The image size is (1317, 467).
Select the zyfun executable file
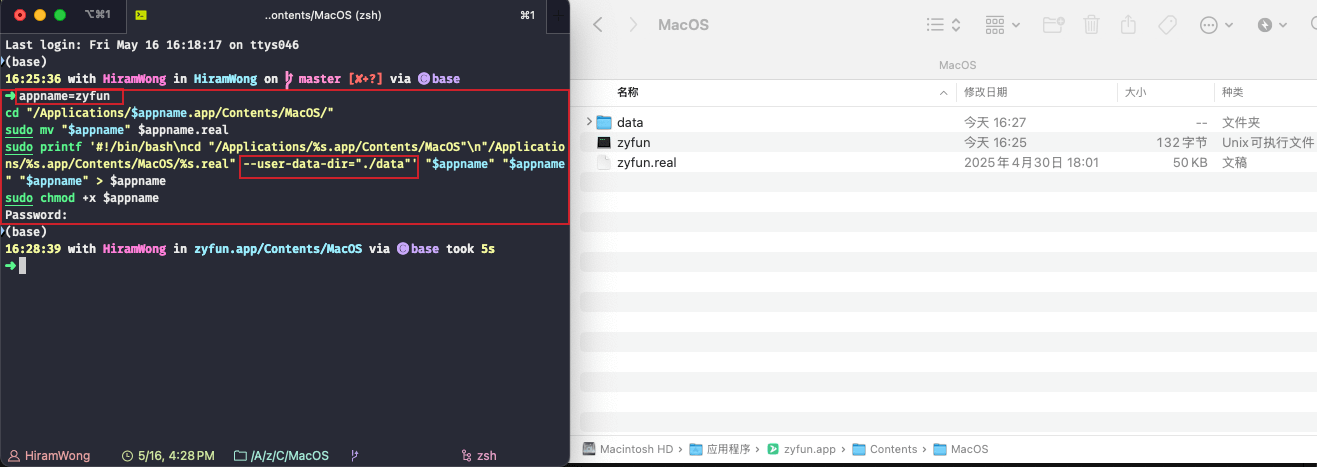[948, 142]
